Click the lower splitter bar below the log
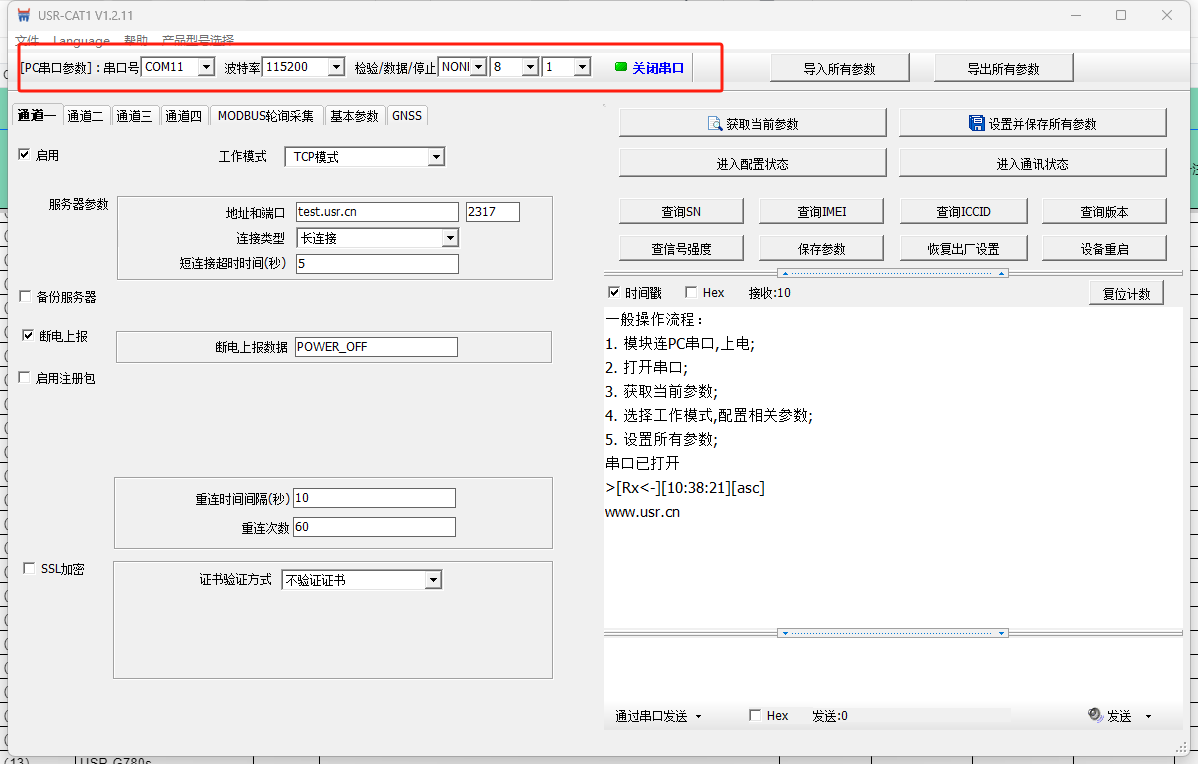Viewport: 1198px width, 764px height. click(892, 633)
